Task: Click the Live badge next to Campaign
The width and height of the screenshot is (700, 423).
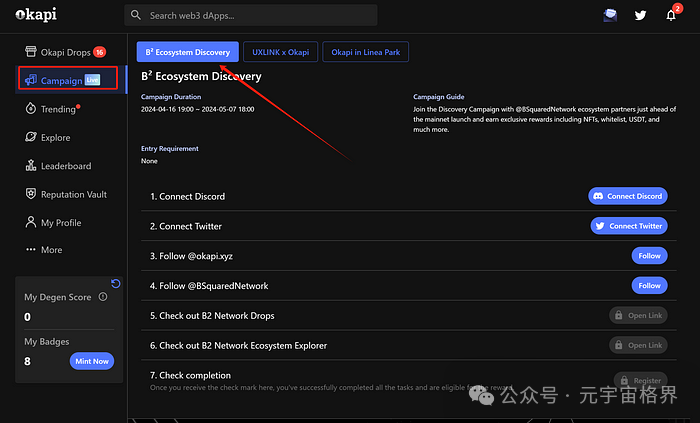Action: pos(92,80)
